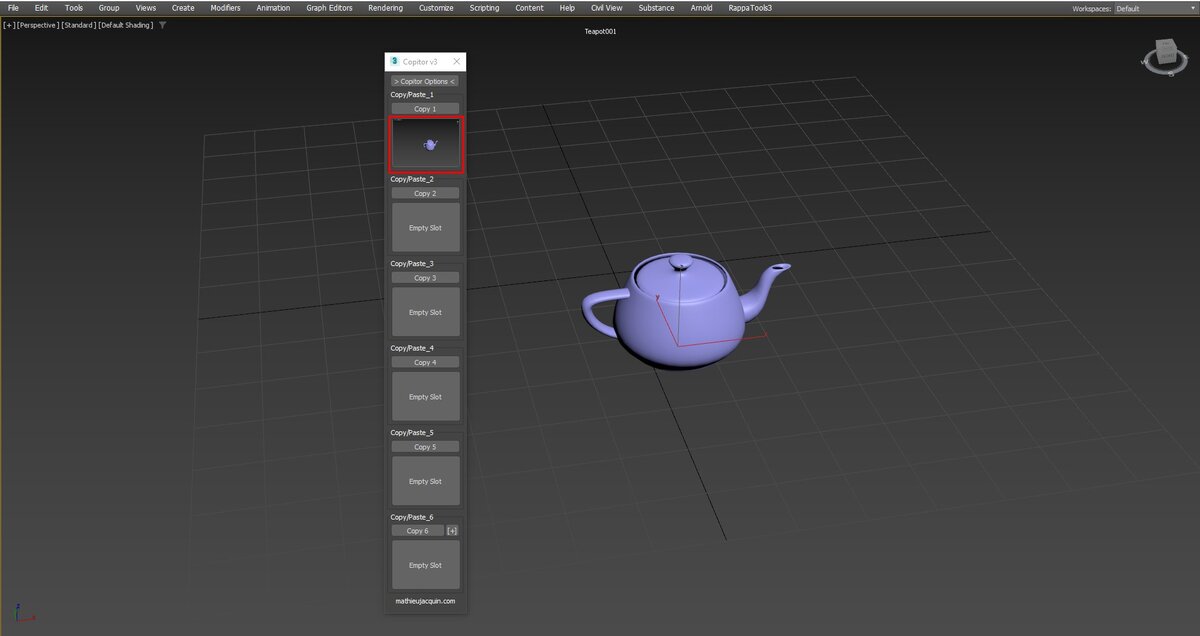Click the Copy 3 button
The width and height of the screenshot is (1200, 636).
[x=425, y=277]
